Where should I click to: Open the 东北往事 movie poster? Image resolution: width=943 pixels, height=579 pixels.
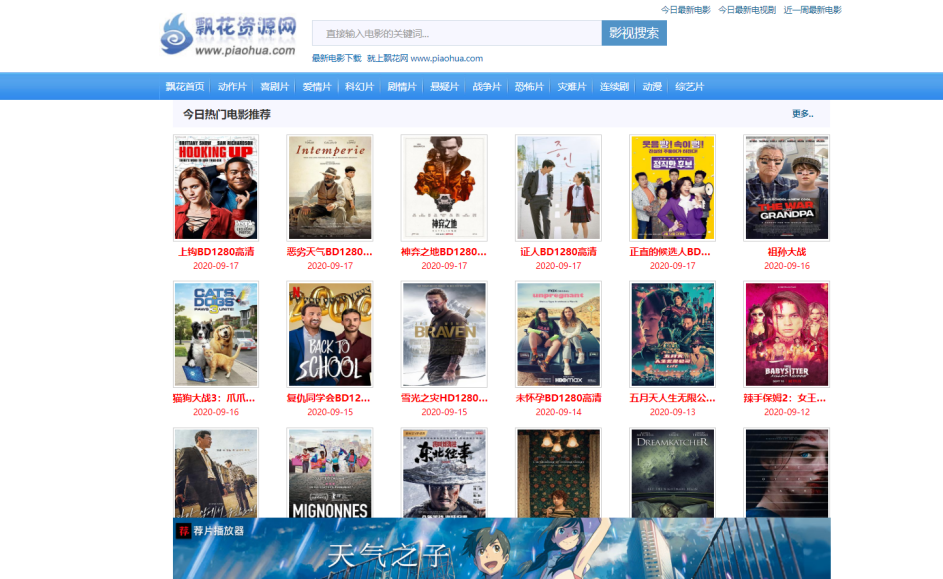444,473
